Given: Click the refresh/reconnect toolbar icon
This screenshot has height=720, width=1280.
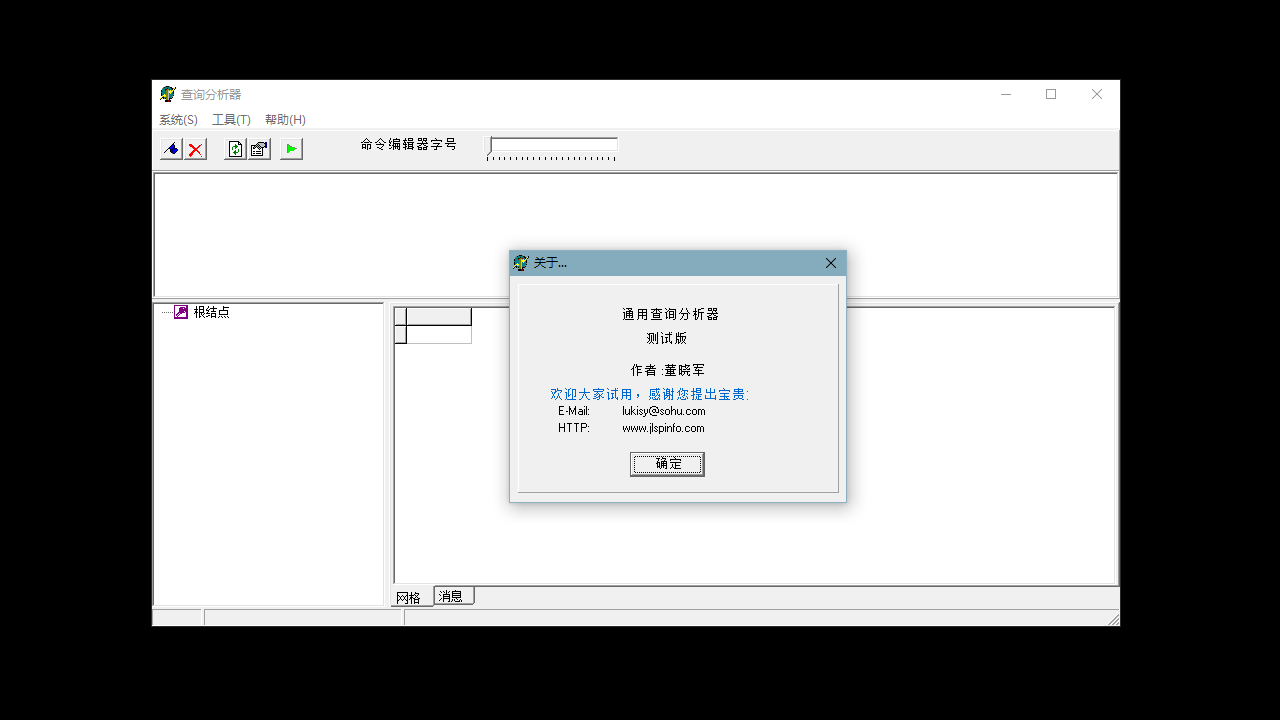Looking at the screenshot, I should coord(234,148).
